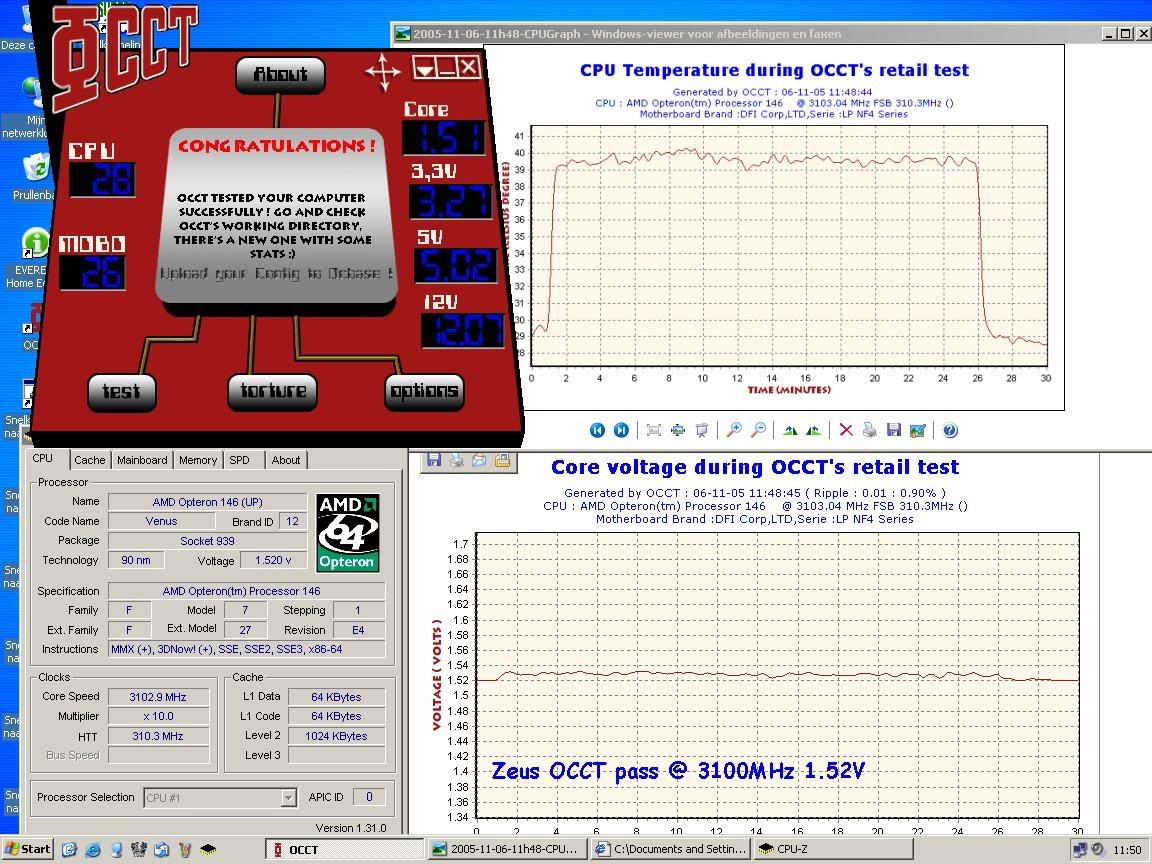Click the Technology value "90 nm"

coord(136,560)
